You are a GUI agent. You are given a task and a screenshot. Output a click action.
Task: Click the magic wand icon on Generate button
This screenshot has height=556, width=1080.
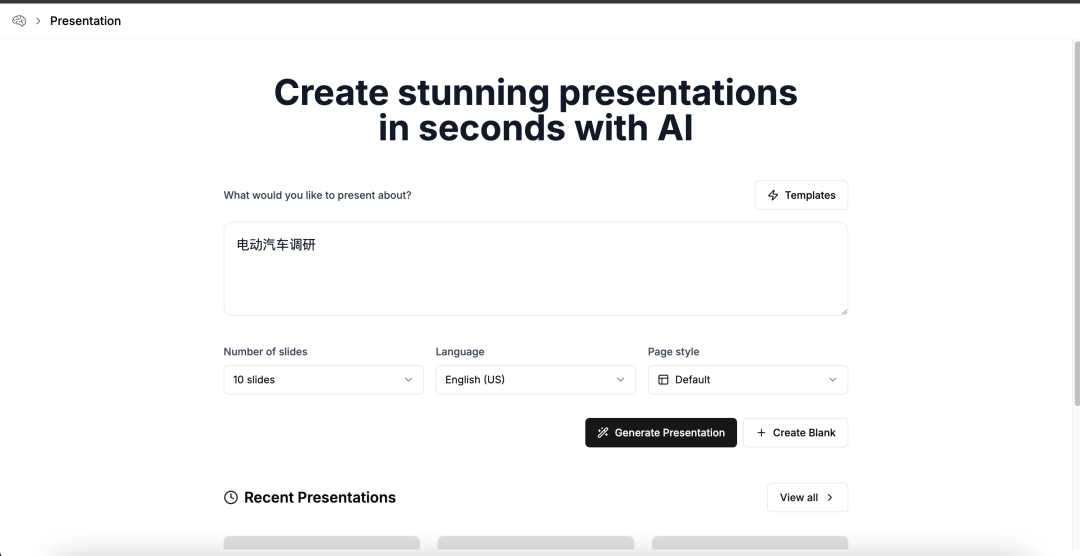tap(603, 433)
